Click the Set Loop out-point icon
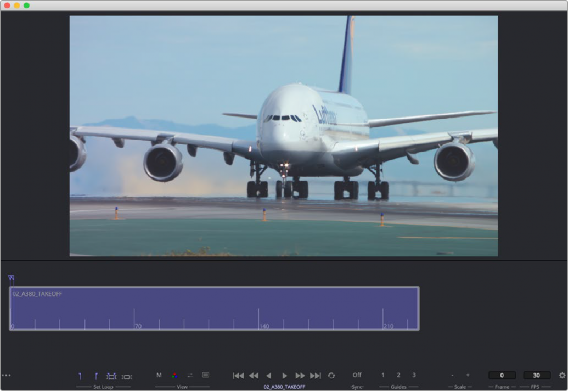The width and height of the screenshot is (568, 391). 96,376
